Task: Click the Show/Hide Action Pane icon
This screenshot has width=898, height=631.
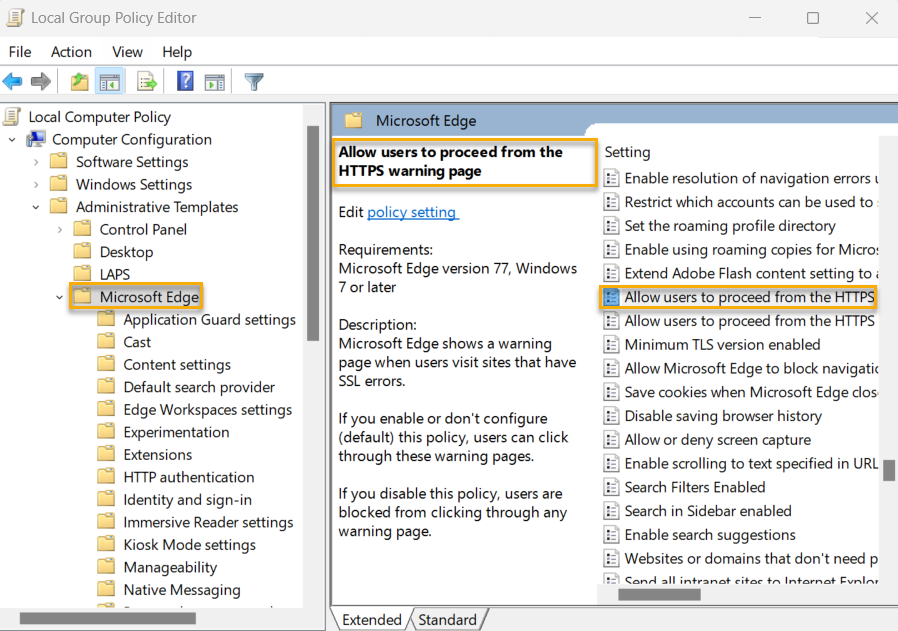Action: 215,81
